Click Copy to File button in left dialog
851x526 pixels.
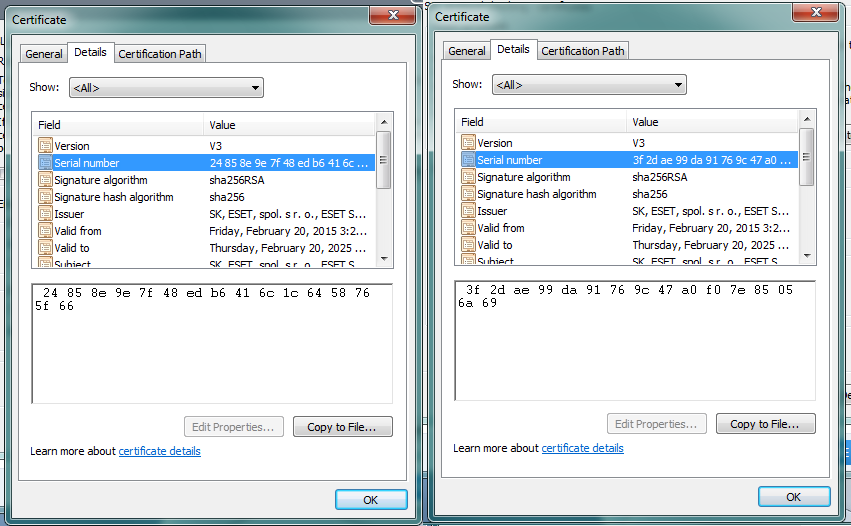(x=342, y=427)
